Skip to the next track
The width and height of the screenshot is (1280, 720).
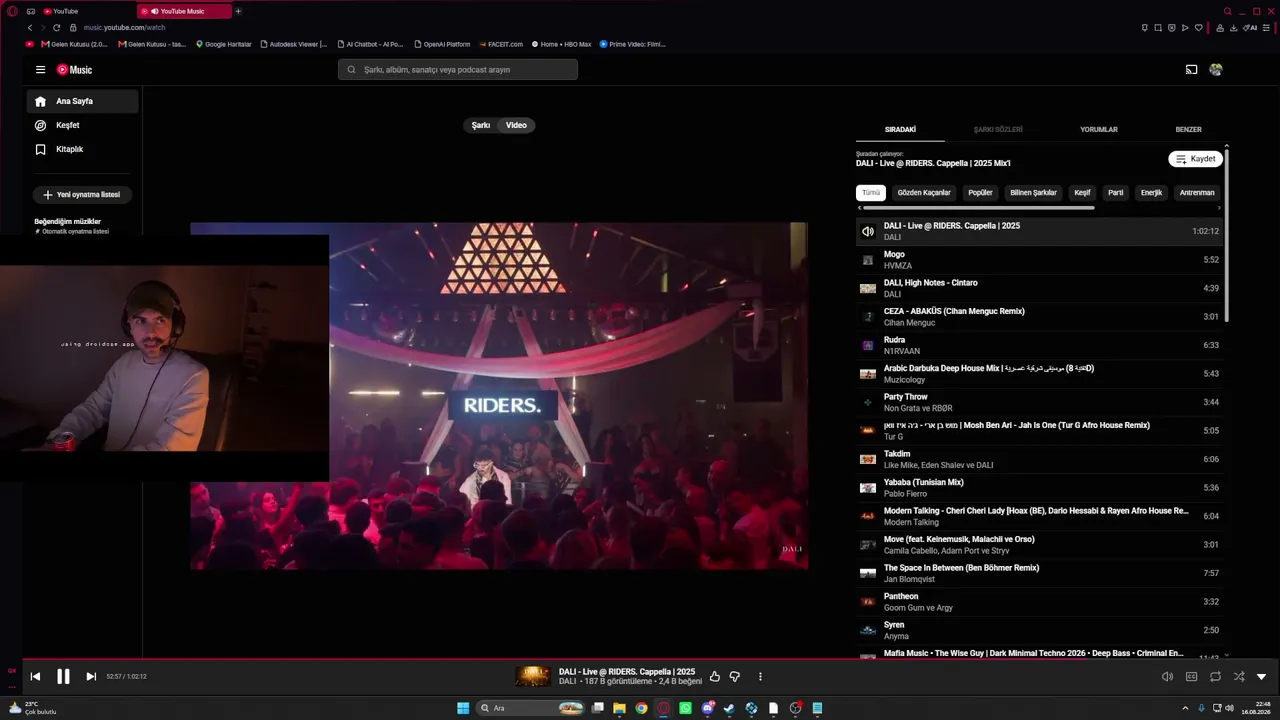click(x=91, y=677)
